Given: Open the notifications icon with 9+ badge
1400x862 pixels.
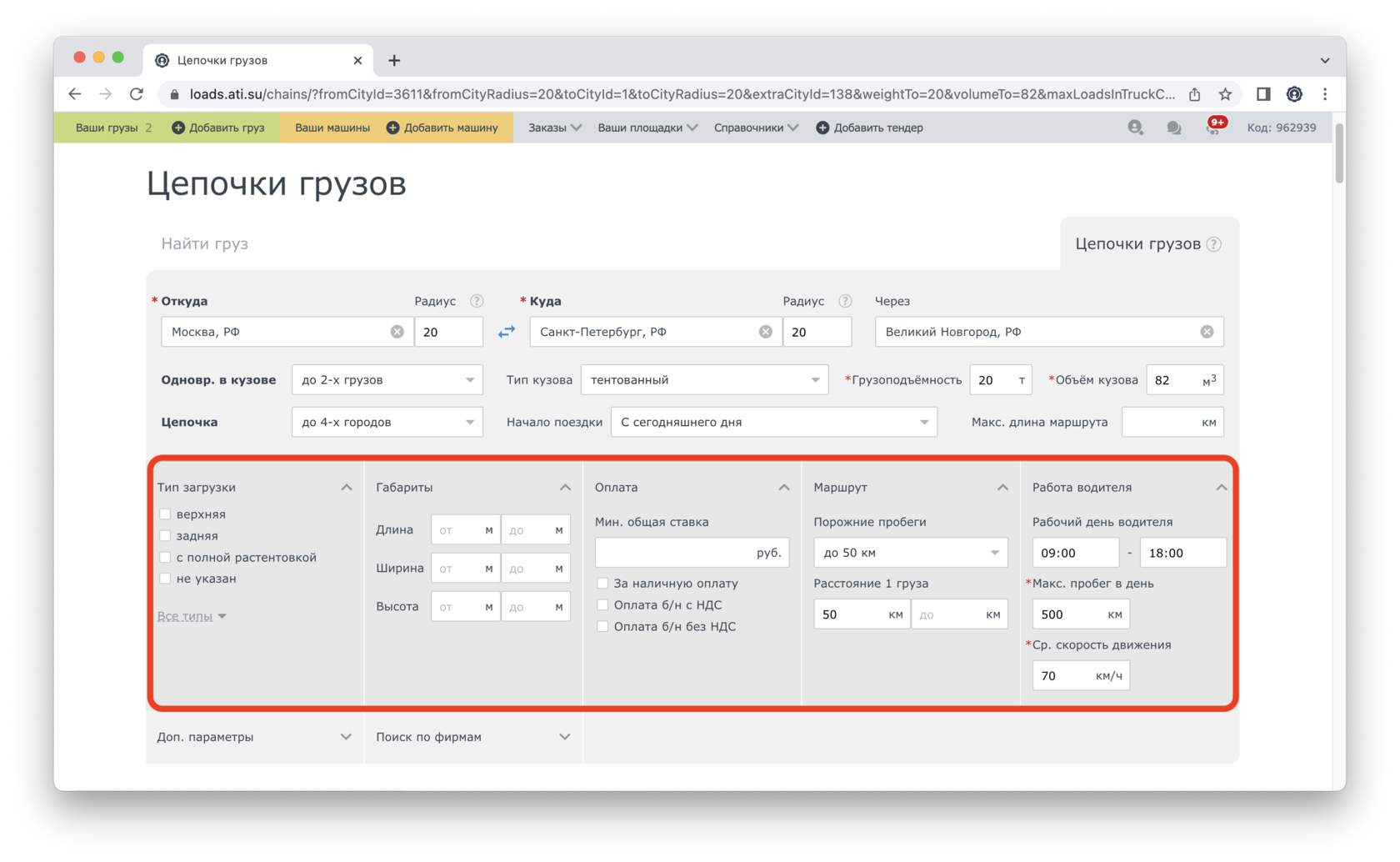Looking at the screenshot, I should point(1214,127).
